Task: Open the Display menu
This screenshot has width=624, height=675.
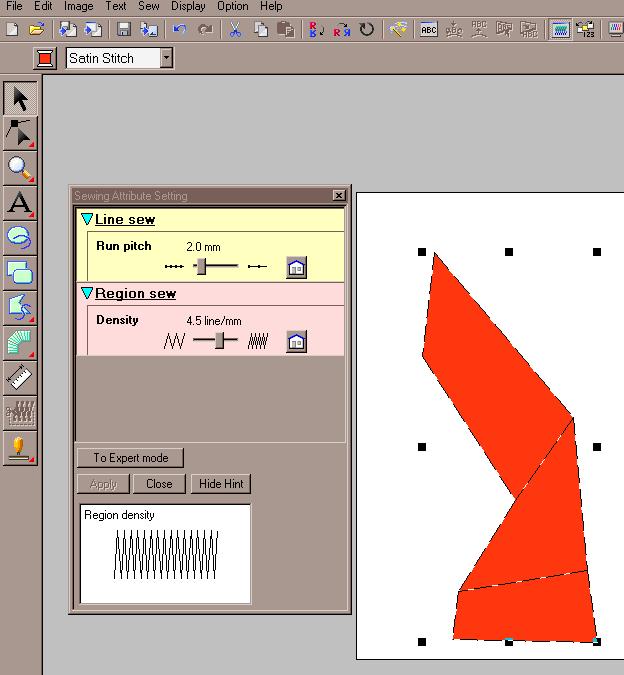Action: tap(188, 6)
